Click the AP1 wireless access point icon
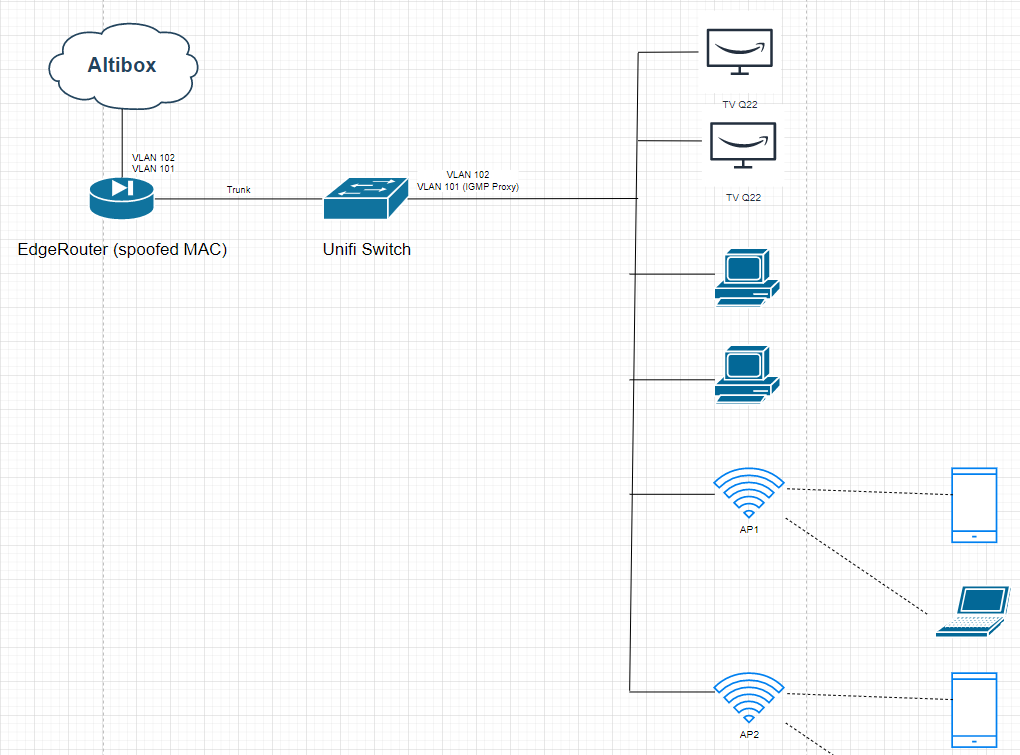The width and height of the screenshot is (1020, 755). point(749,493)
